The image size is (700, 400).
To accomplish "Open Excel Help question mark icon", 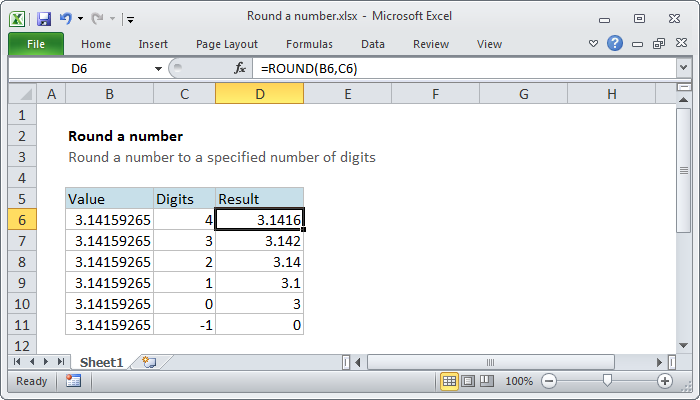I will [615, 44].
